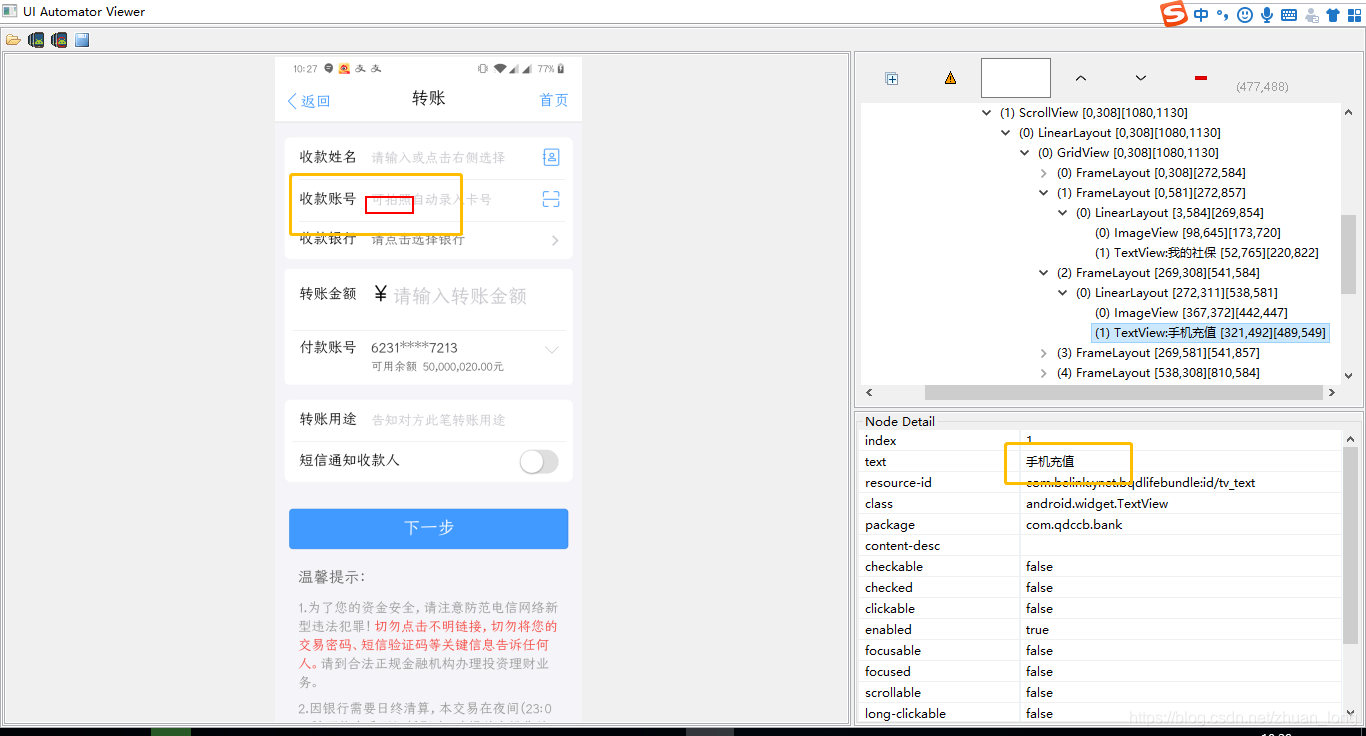1366x736 pixels.
Task: Clear search results red minus icon
Action: coord(1201,78)
